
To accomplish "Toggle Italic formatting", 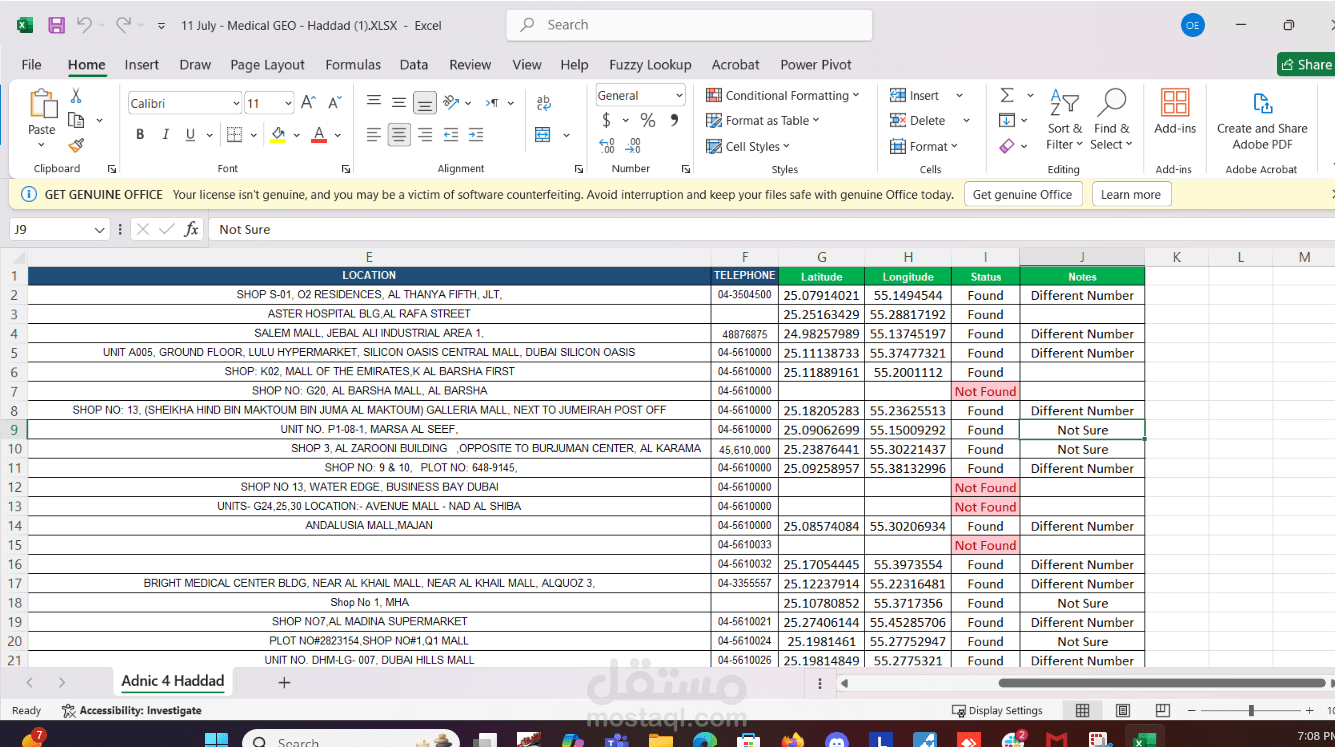I will point(165,135).
